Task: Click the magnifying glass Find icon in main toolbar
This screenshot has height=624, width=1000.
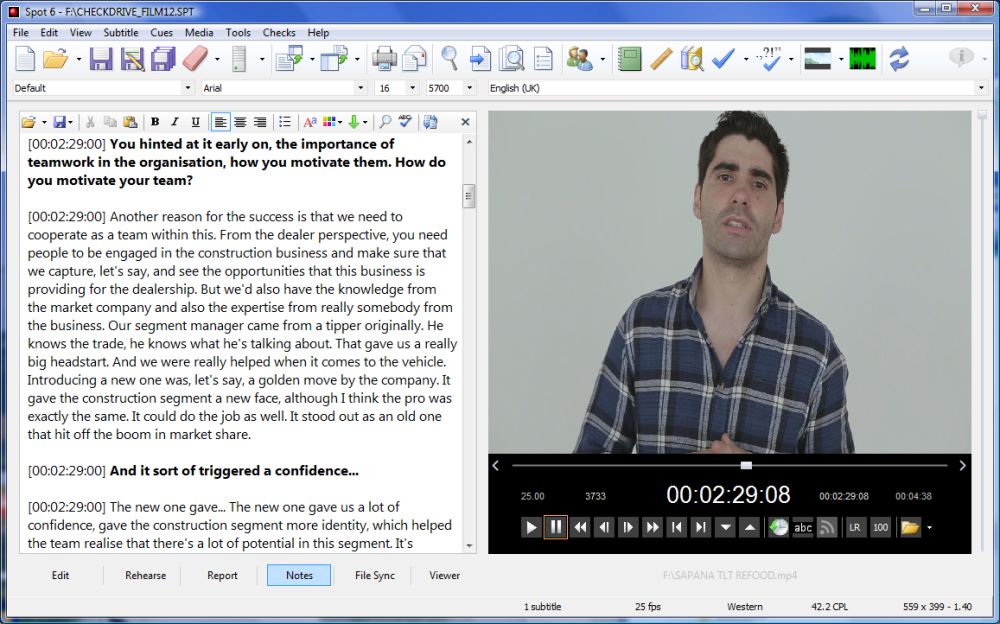Action: pos(449,59)
